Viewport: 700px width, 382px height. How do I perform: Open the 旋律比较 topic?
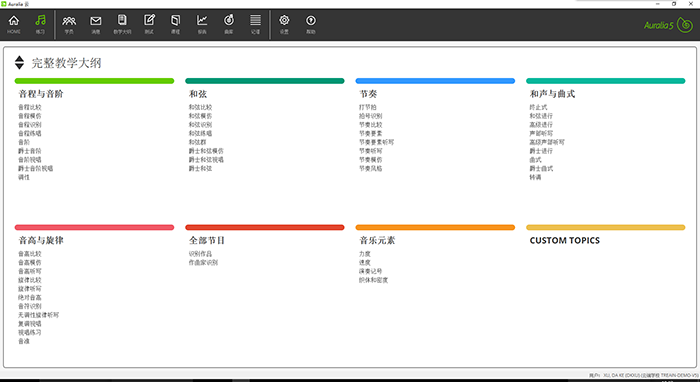(x=29, y=280)
